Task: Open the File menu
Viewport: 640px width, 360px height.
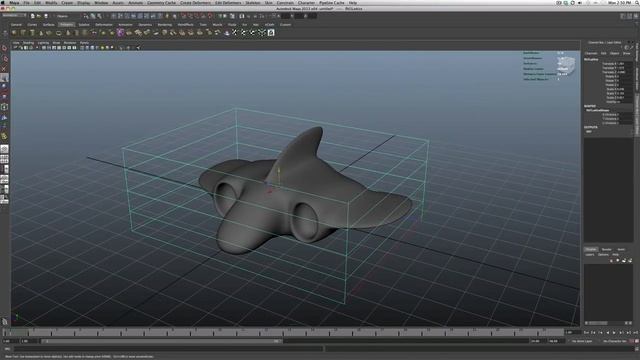Action: pyautogui.click(x=27, y=2)
